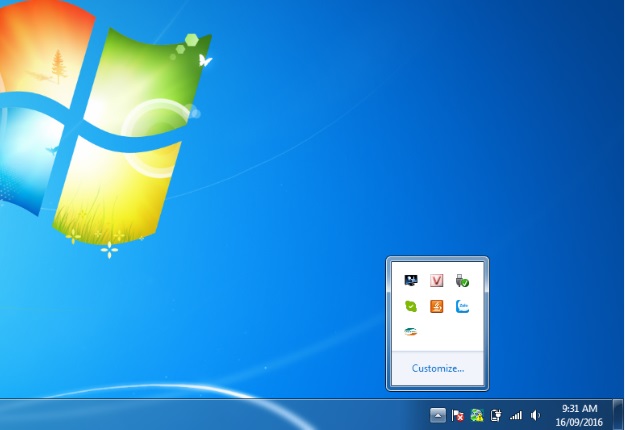Click Safely Remove Hardware USB icon
Image resolution: width=625 pixels, height=430 pixels.
tap(461, 281)
